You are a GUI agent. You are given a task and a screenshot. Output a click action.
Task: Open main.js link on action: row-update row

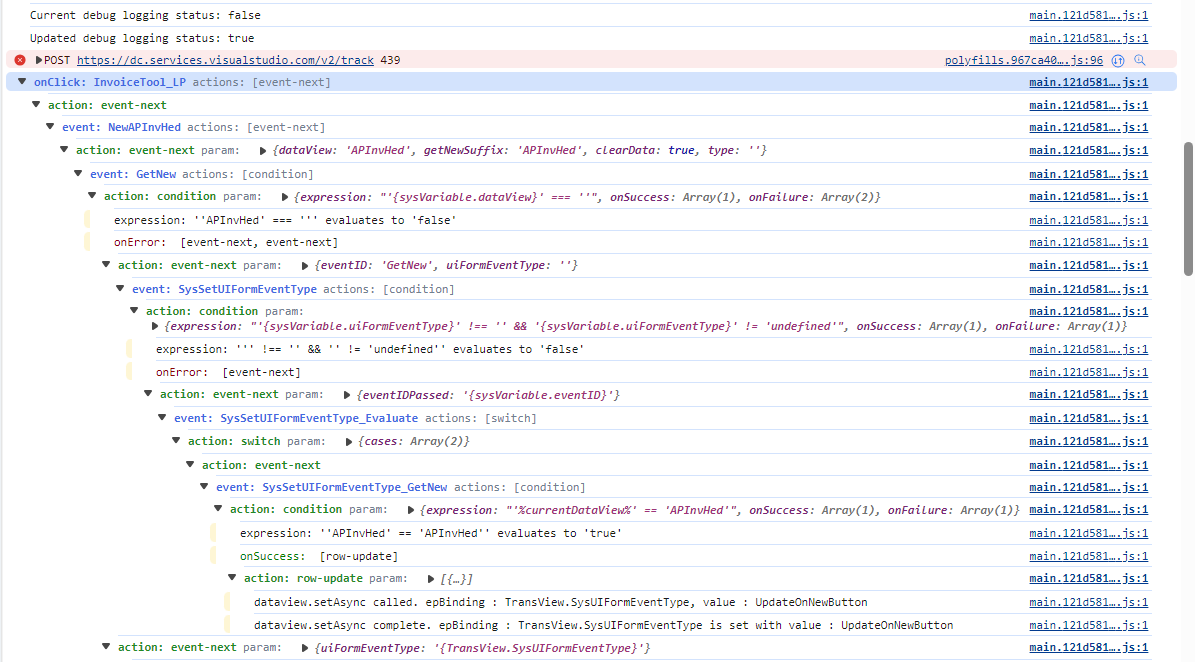coord(1088,578)
